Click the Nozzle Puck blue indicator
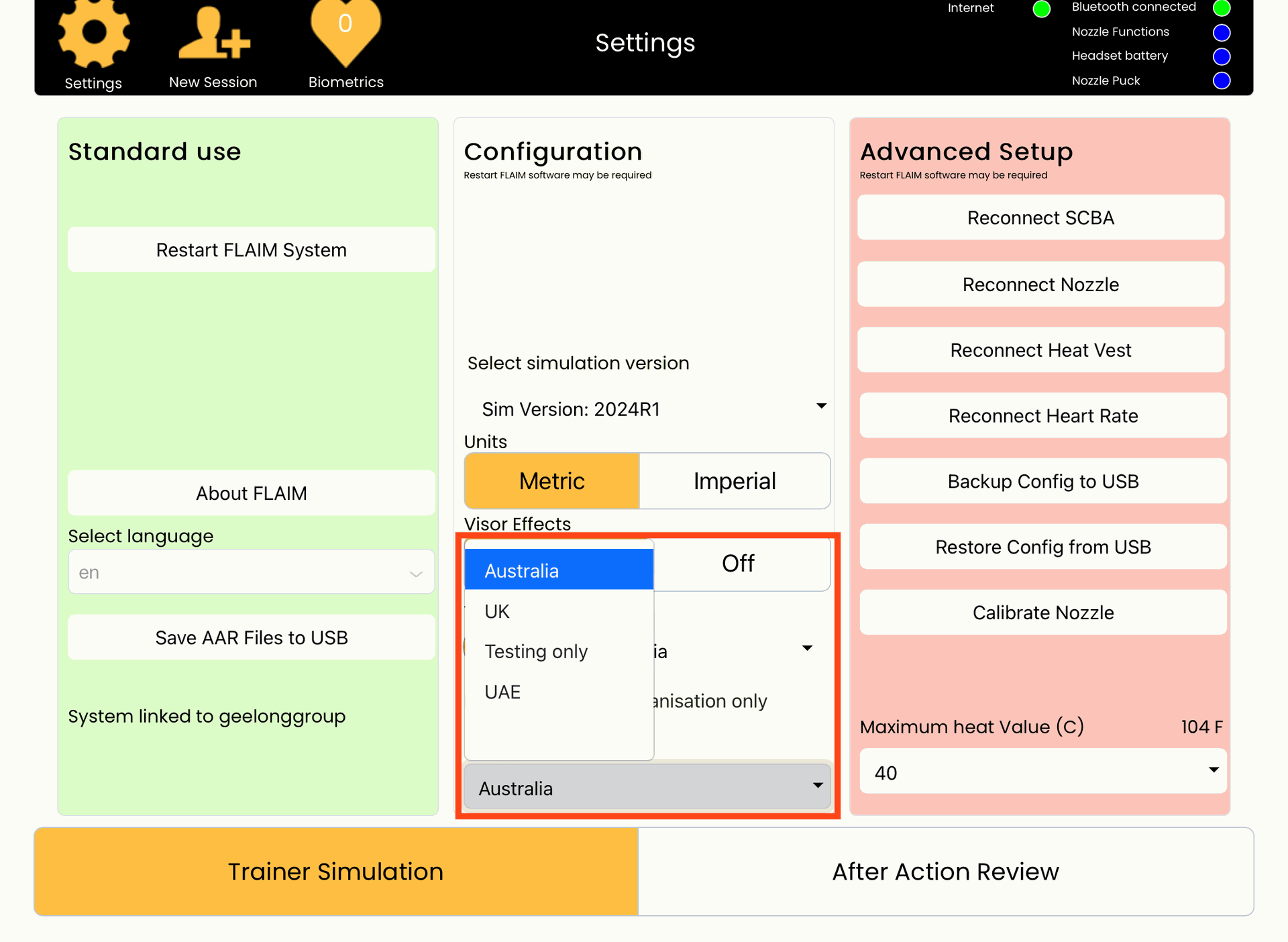The width and height of the screenshot is (1288, 942). (1221, 81)
